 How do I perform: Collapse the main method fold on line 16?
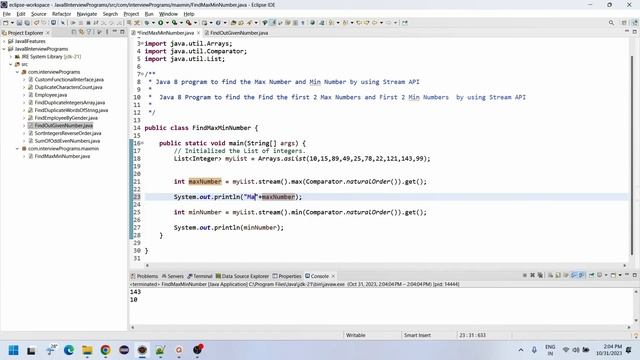(142, 143)
